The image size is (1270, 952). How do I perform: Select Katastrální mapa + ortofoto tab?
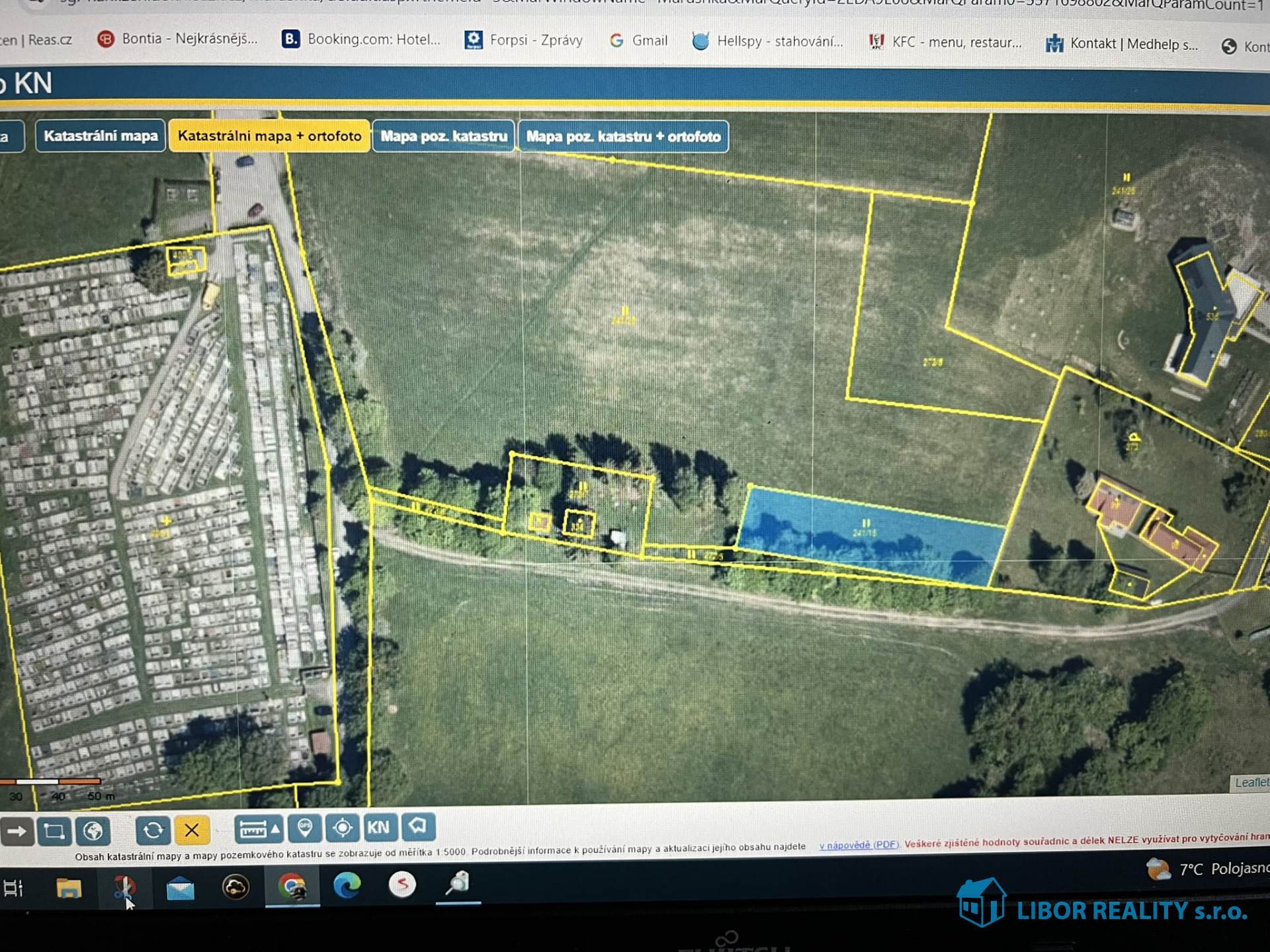[269, 136]
